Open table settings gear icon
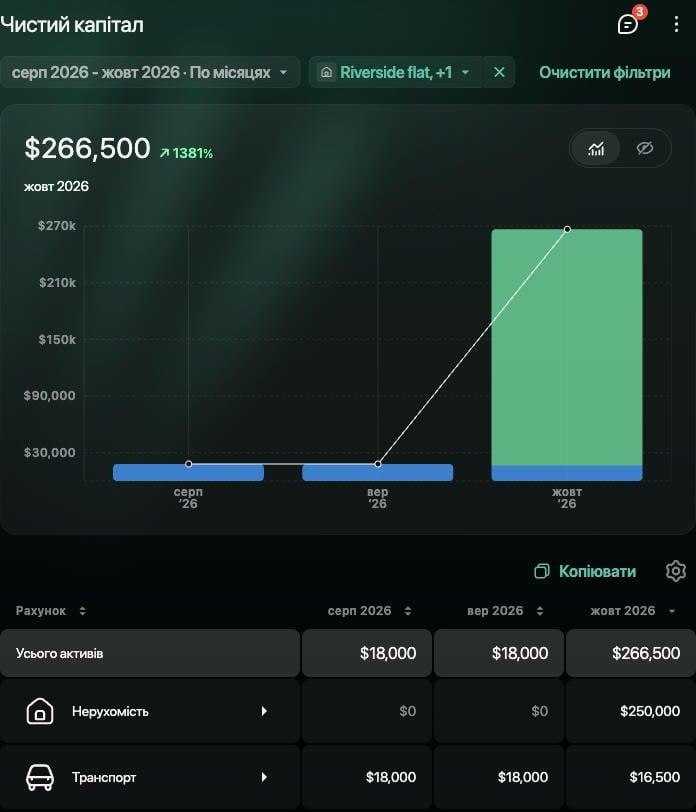This screenshot has height=812, width=696. pyautogui.click(x=675, y=571)
